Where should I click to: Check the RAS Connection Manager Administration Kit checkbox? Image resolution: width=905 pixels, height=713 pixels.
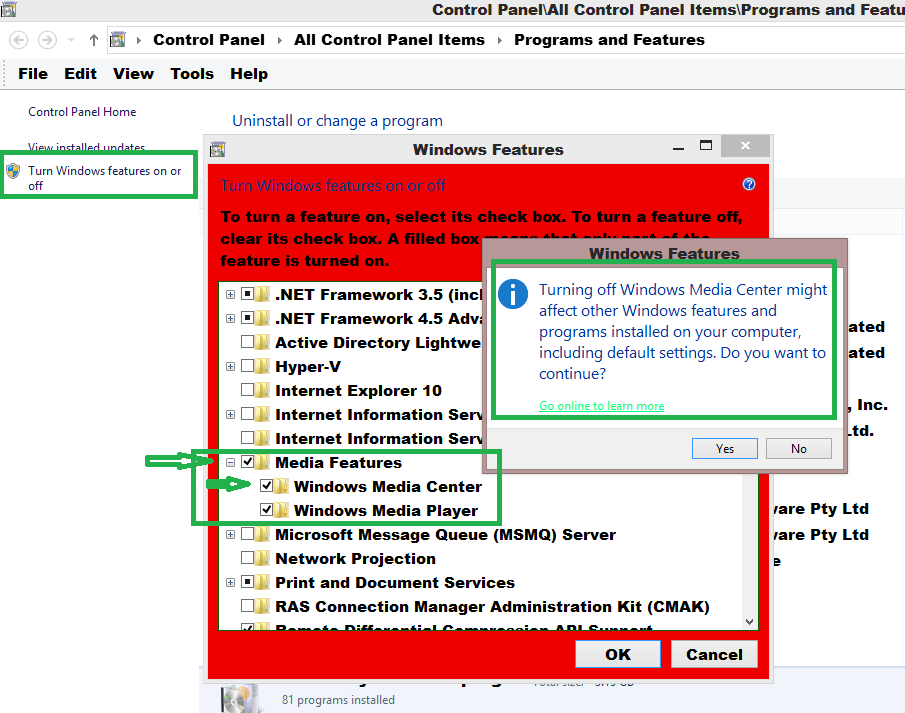[248, 606]
